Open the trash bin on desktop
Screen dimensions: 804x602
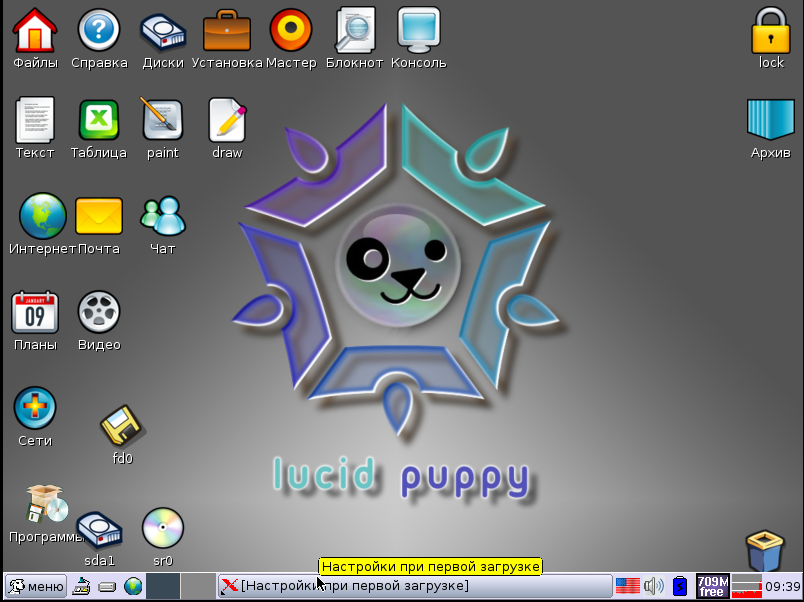765,551
